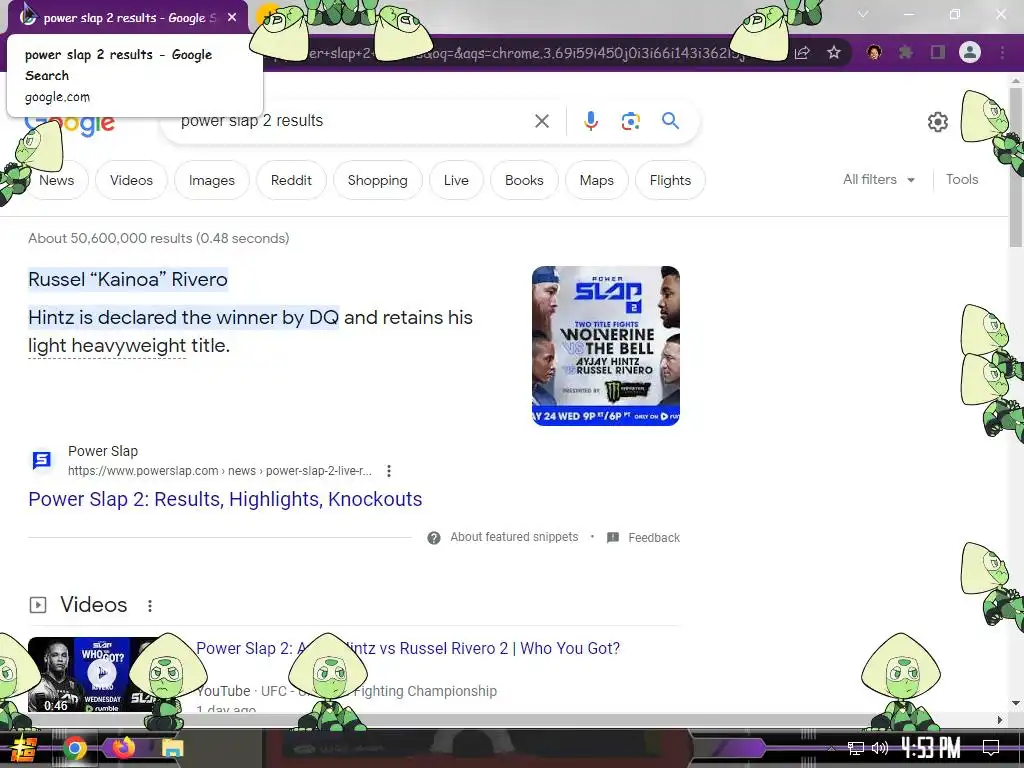Click the round avatar extension icon in toolbar
1024x768 pixels.
point(874,52)
